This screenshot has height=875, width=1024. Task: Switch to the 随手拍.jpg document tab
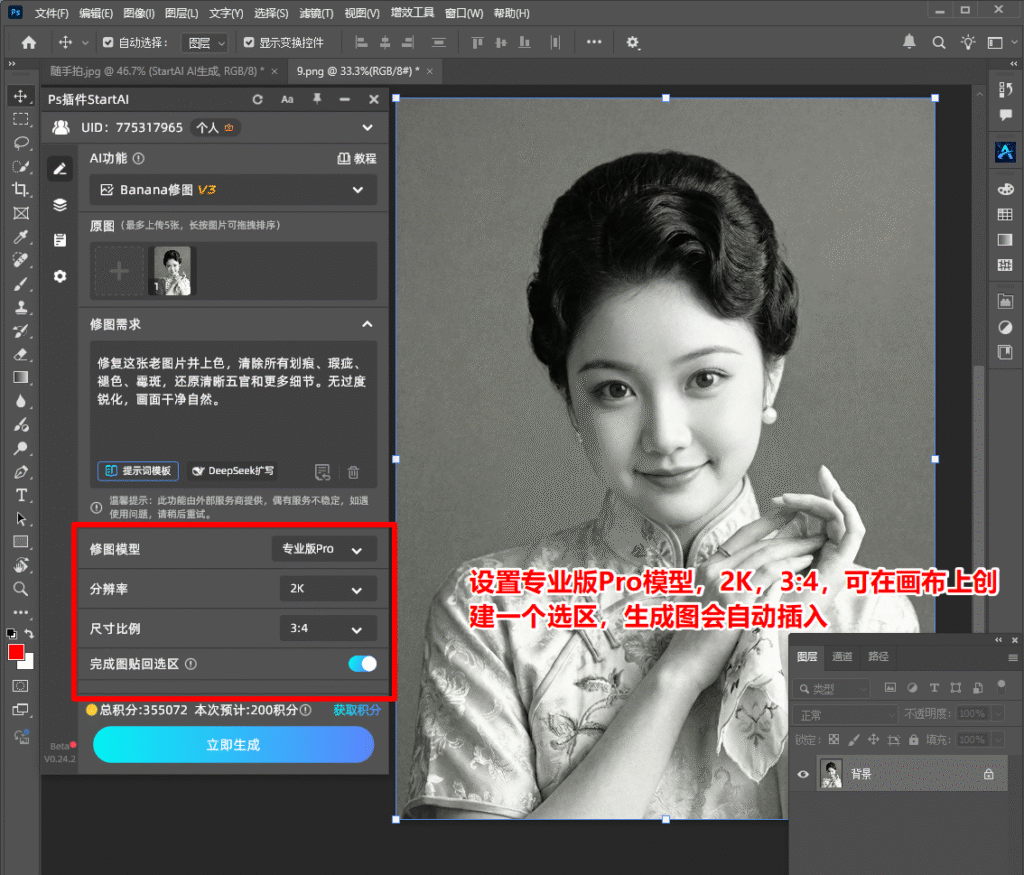pos(157,71)
